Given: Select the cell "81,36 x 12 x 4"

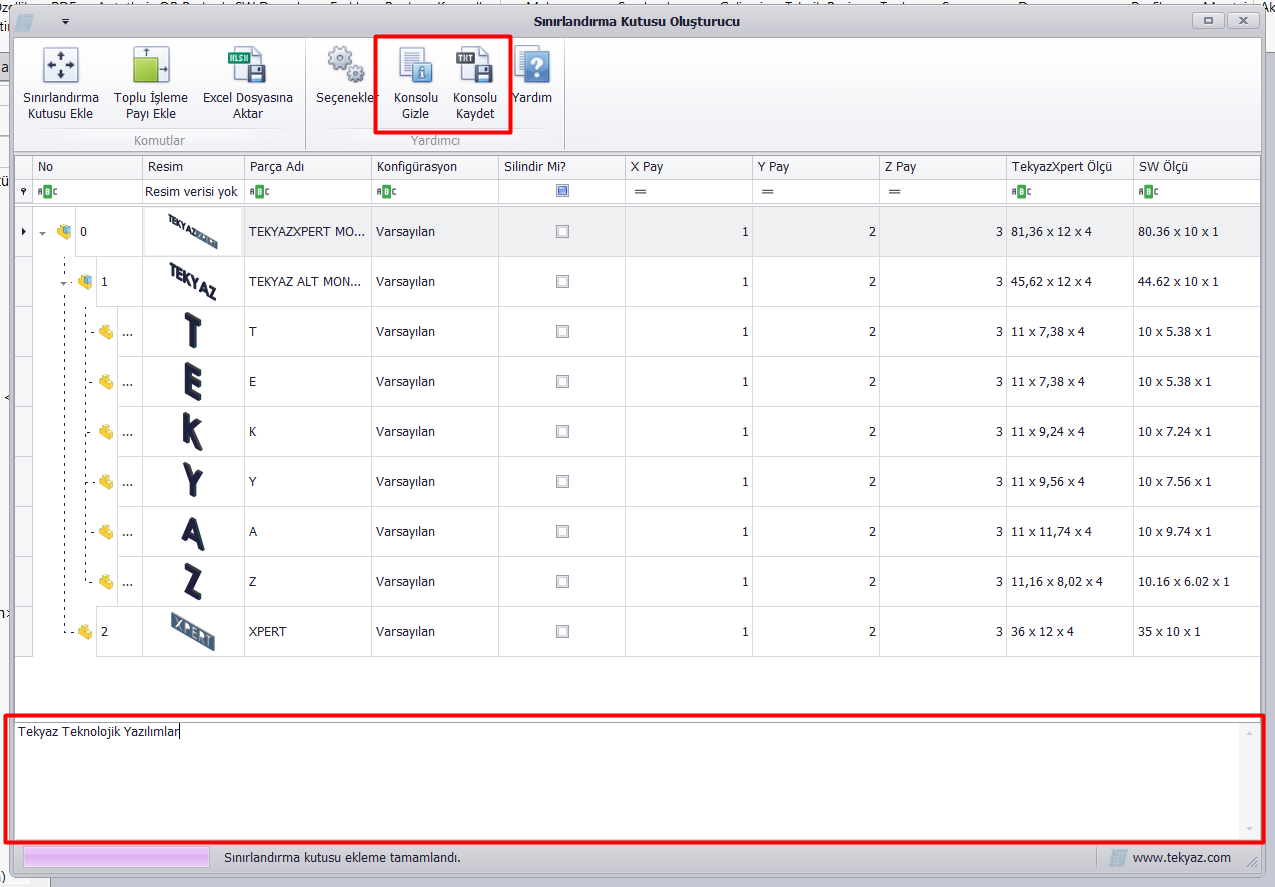Looking at the screenshot, I should pyautogui.click(x=1070, y=232).
